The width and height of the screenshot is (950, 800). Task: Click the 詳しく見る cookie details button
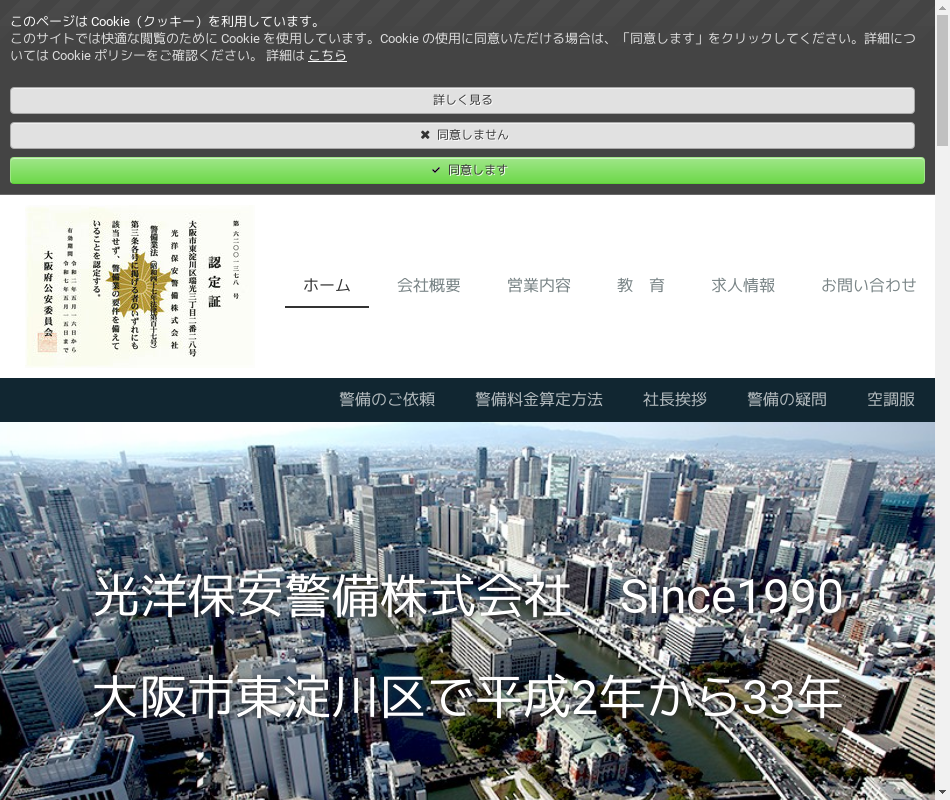pos(462,100)
